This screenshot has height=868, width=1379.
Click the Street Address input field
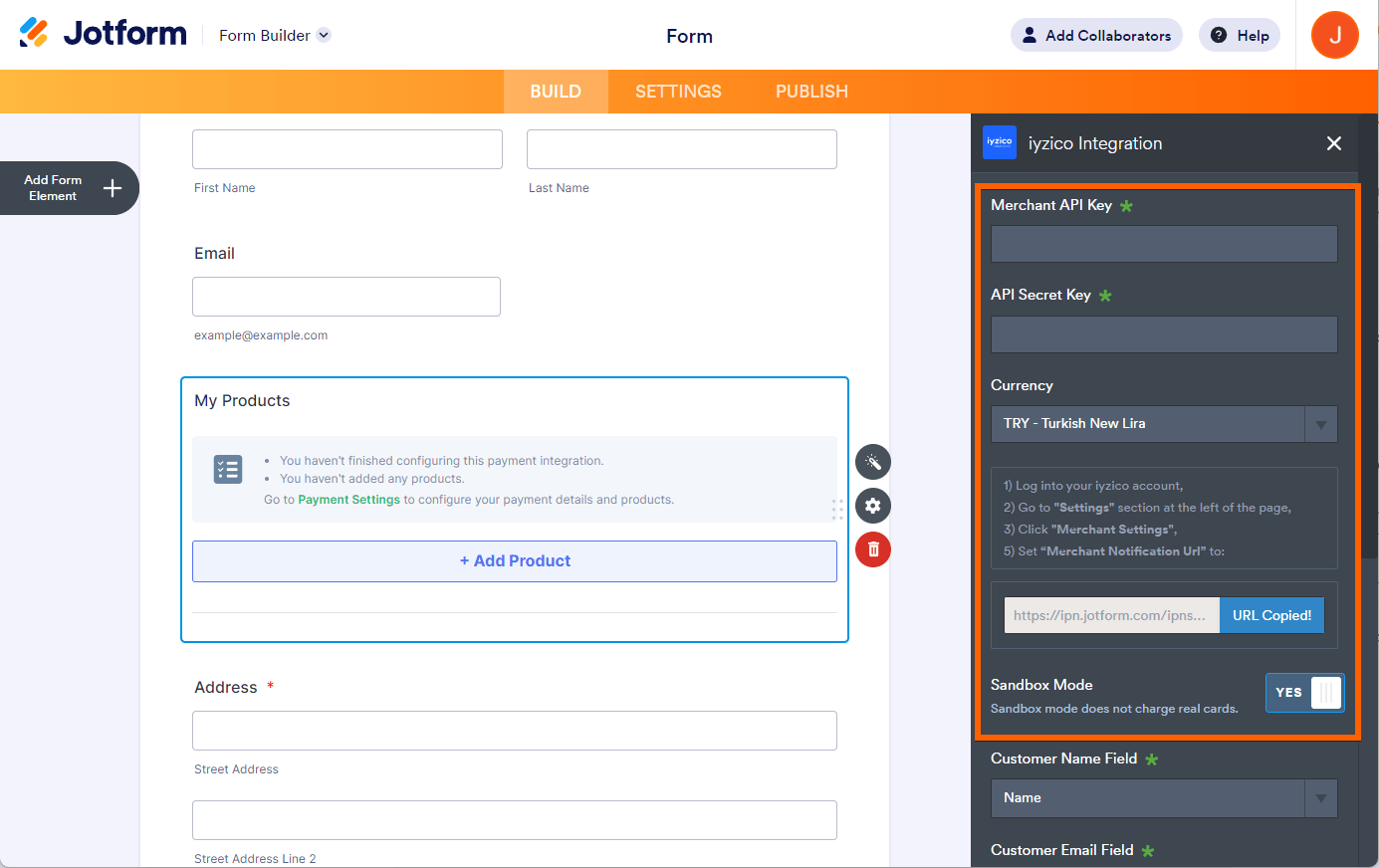click(x=515, y=731)
